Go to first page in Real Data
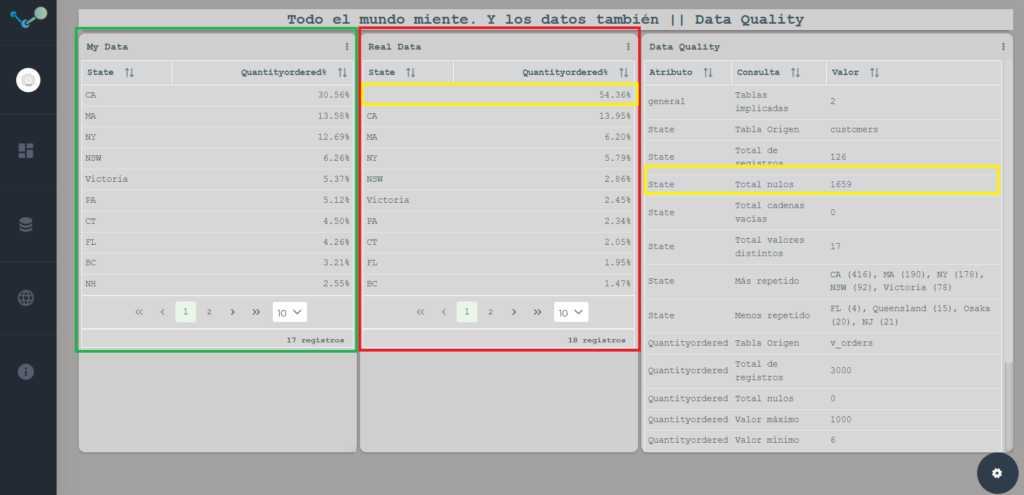 pos(420,312)
